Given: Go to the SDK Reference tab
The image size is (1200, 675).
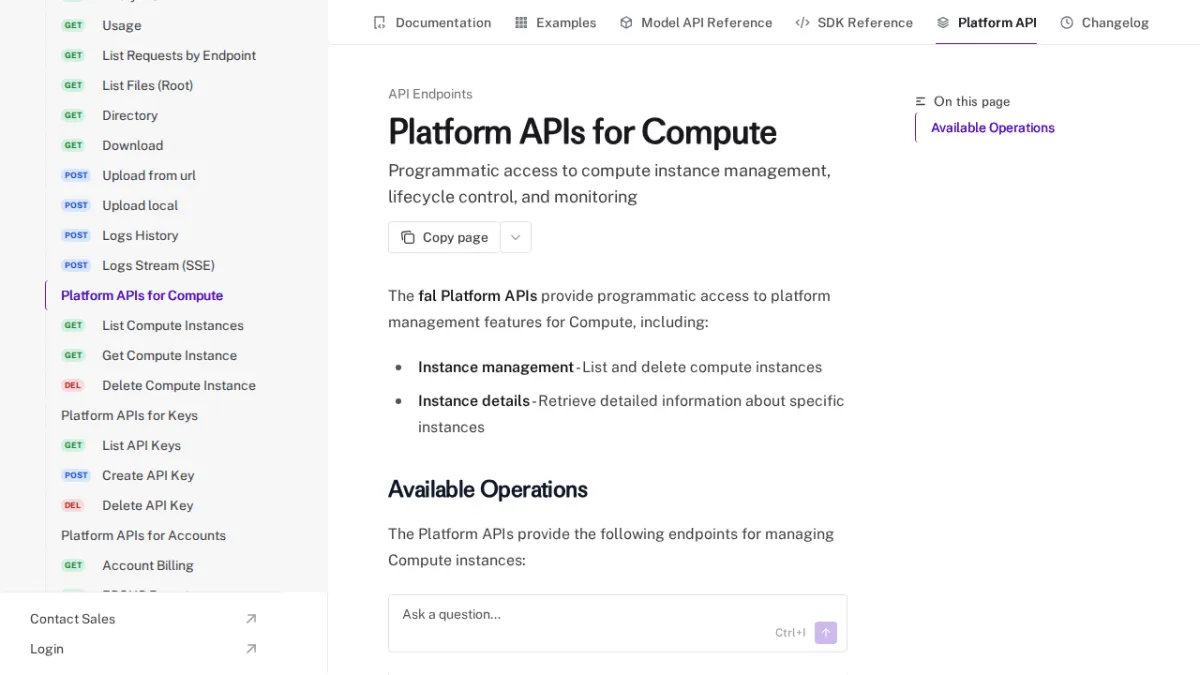Looking at the screenshot, I should (854, 22).
